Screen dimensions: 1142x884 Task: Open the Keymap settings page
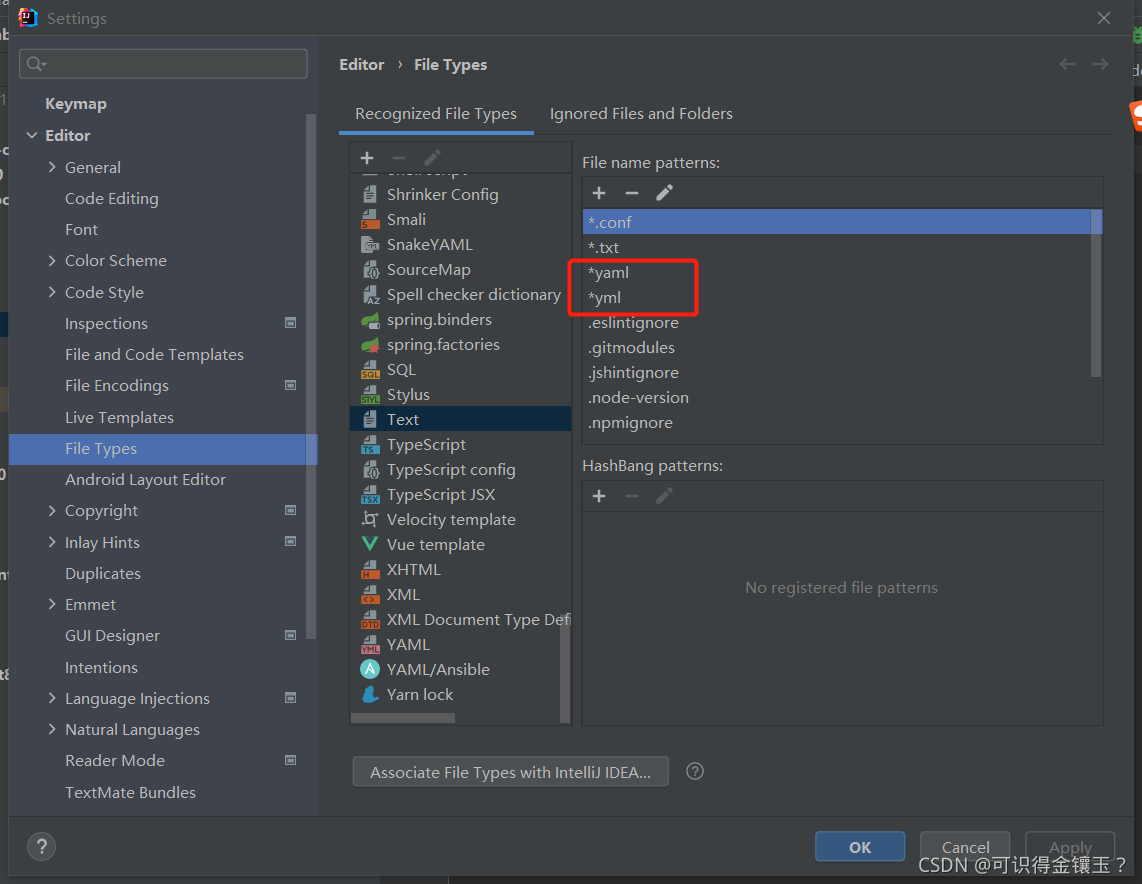(x=76, y=104)
